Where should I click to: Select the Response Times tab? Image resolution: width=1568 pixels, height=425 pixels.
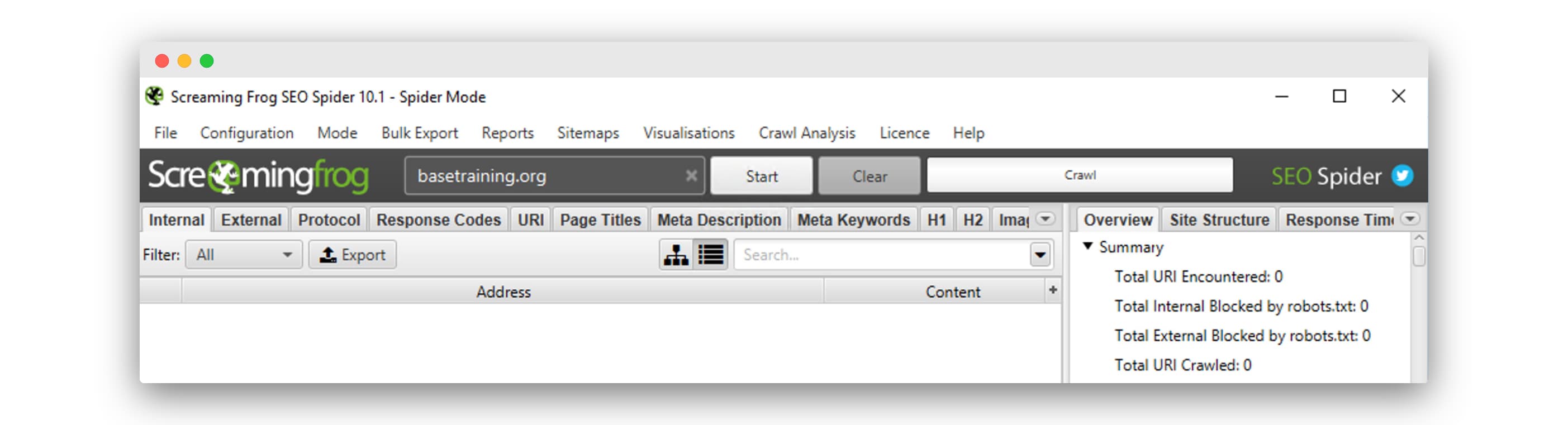click(1338, 219)
